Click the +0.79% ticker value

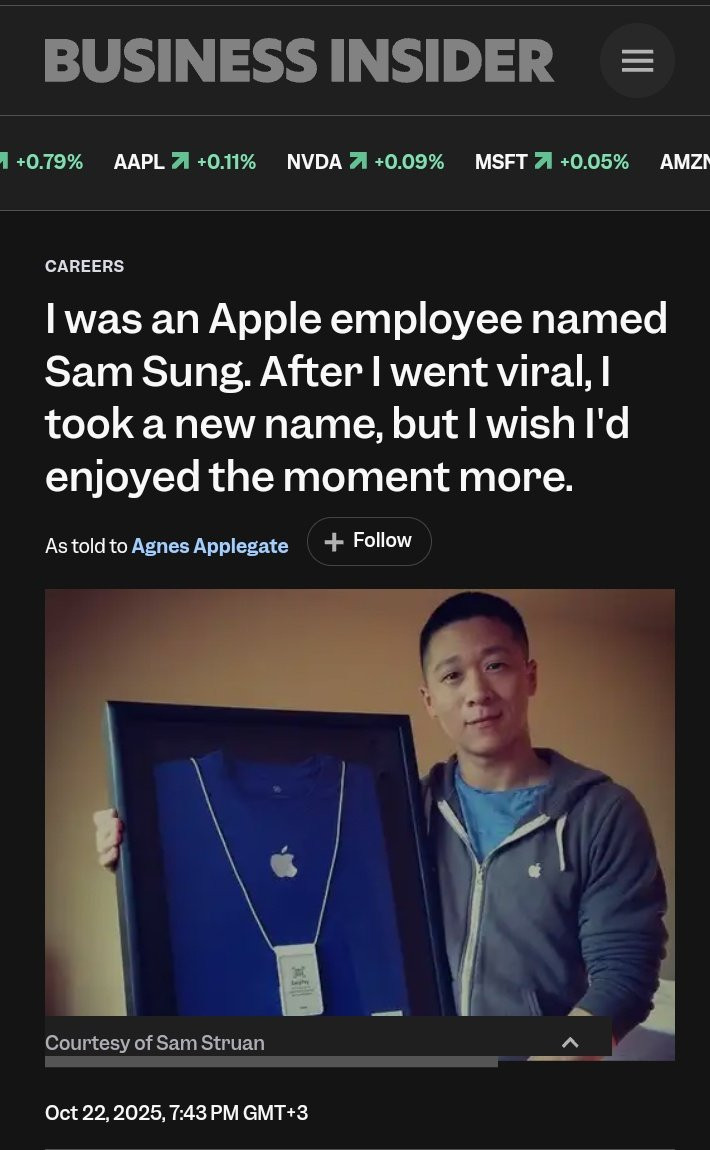tap(49, 161)
